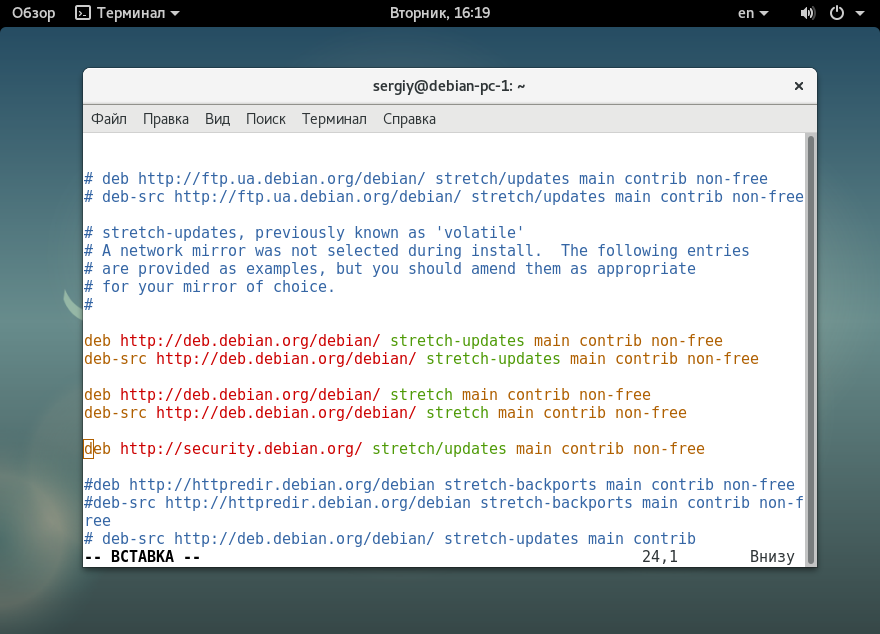Click the commented deb ftp.ua.debian.org stretch/updates line
880x634 pixels.
426,179
